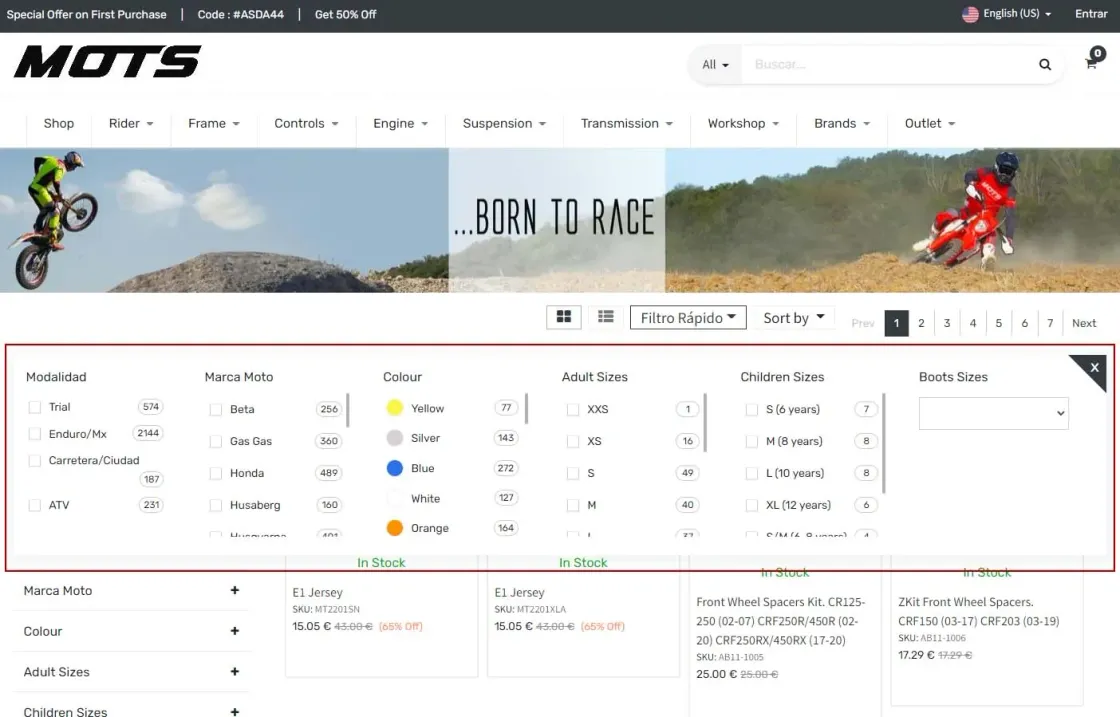Select the White colour swatch
The image size is (1120, 717).
click(395, 498)
